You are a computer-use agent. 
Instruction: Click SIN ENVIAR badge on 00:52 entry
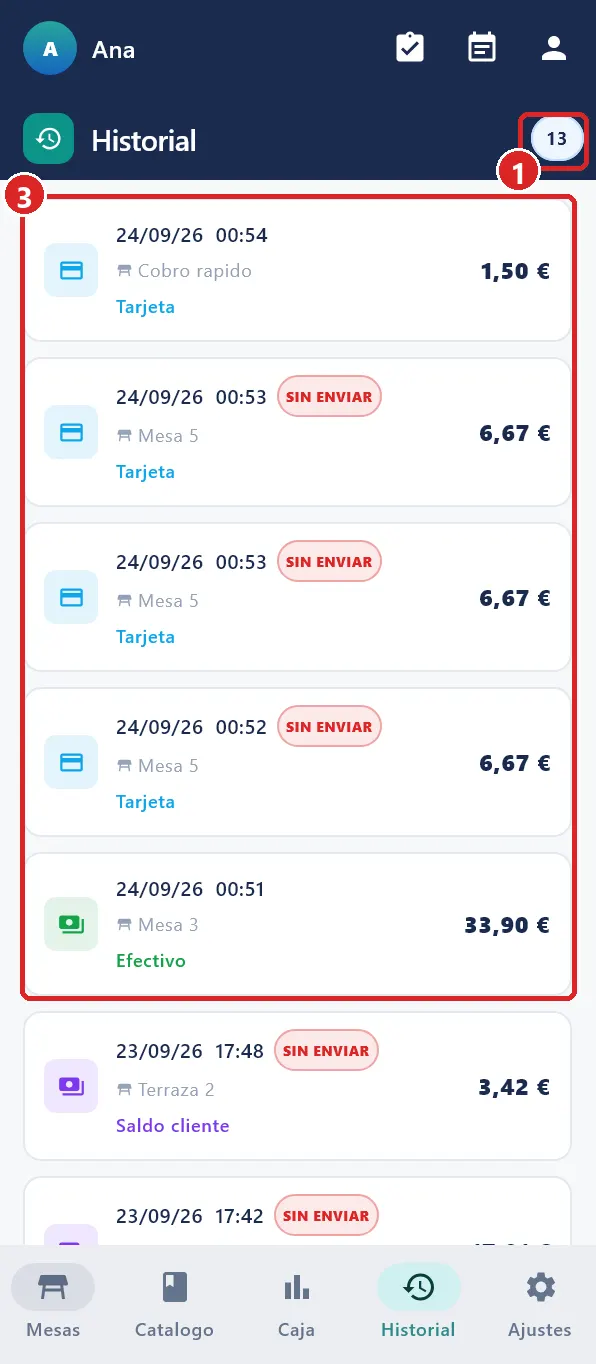(x=329, y=727)
